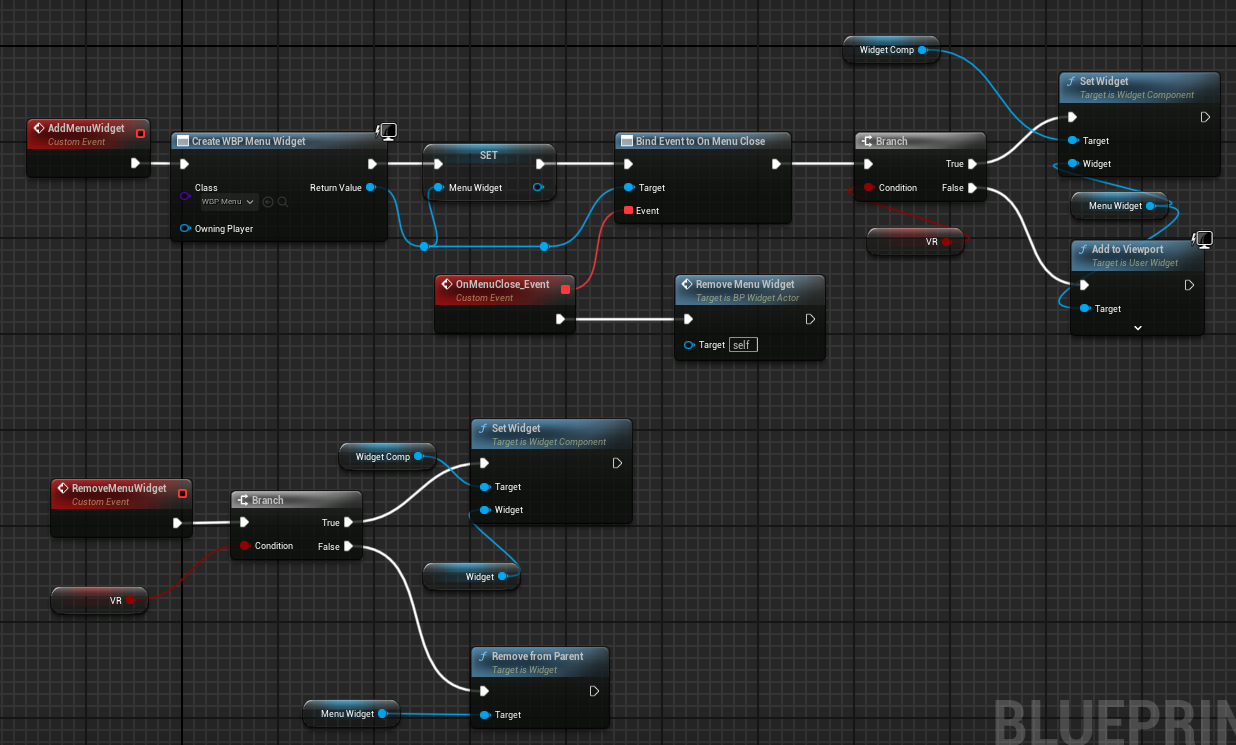Click the AddMenuWidget execution output pin
This screenshot has height=745, width=1236.
(x=136, y=163)
